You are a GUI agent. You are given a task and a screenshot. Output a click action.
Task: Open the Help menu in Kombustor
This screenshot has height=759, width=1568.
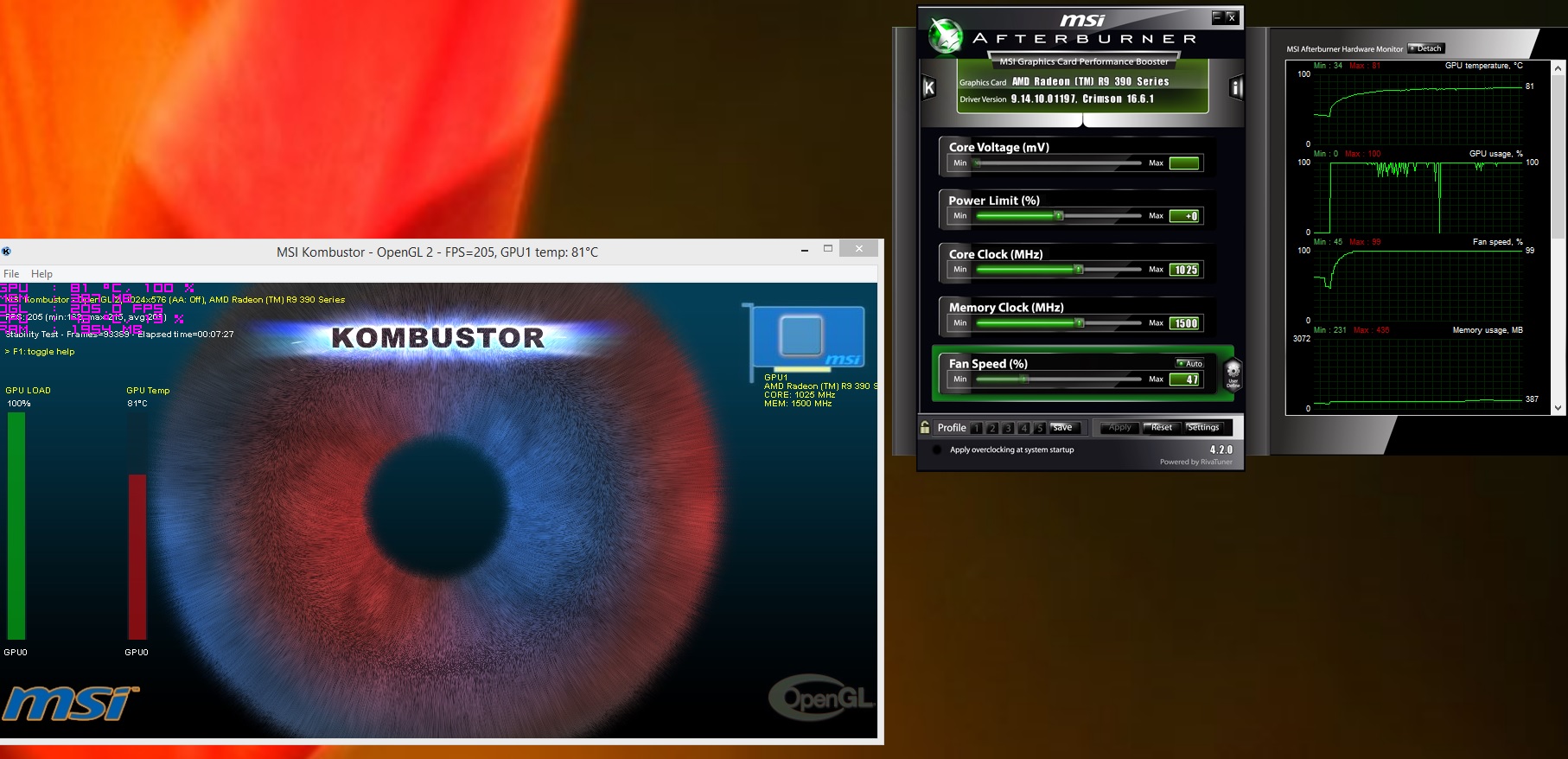tap(41, 274)
